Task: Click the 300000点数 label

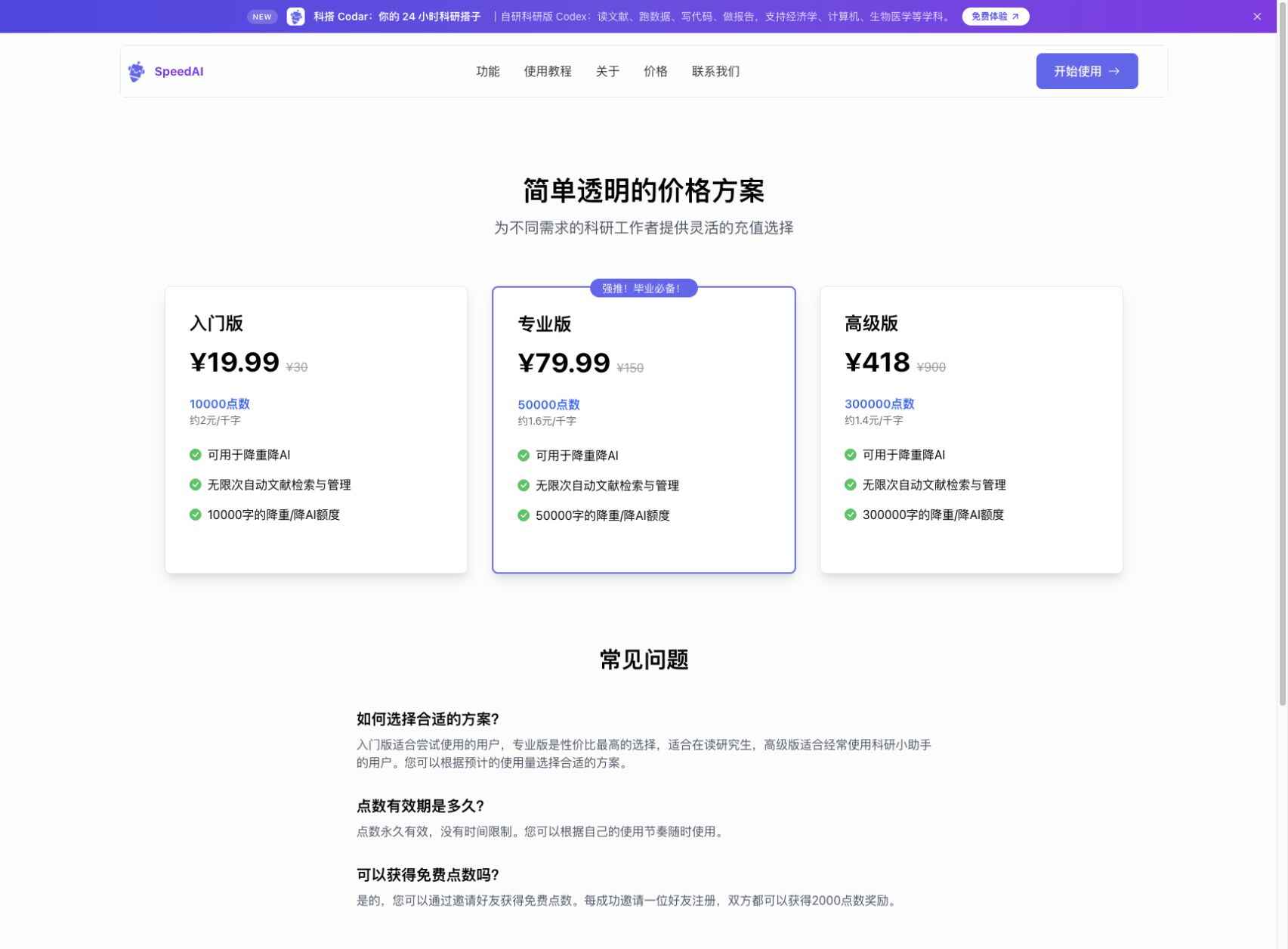Action: tap(879, 404)
